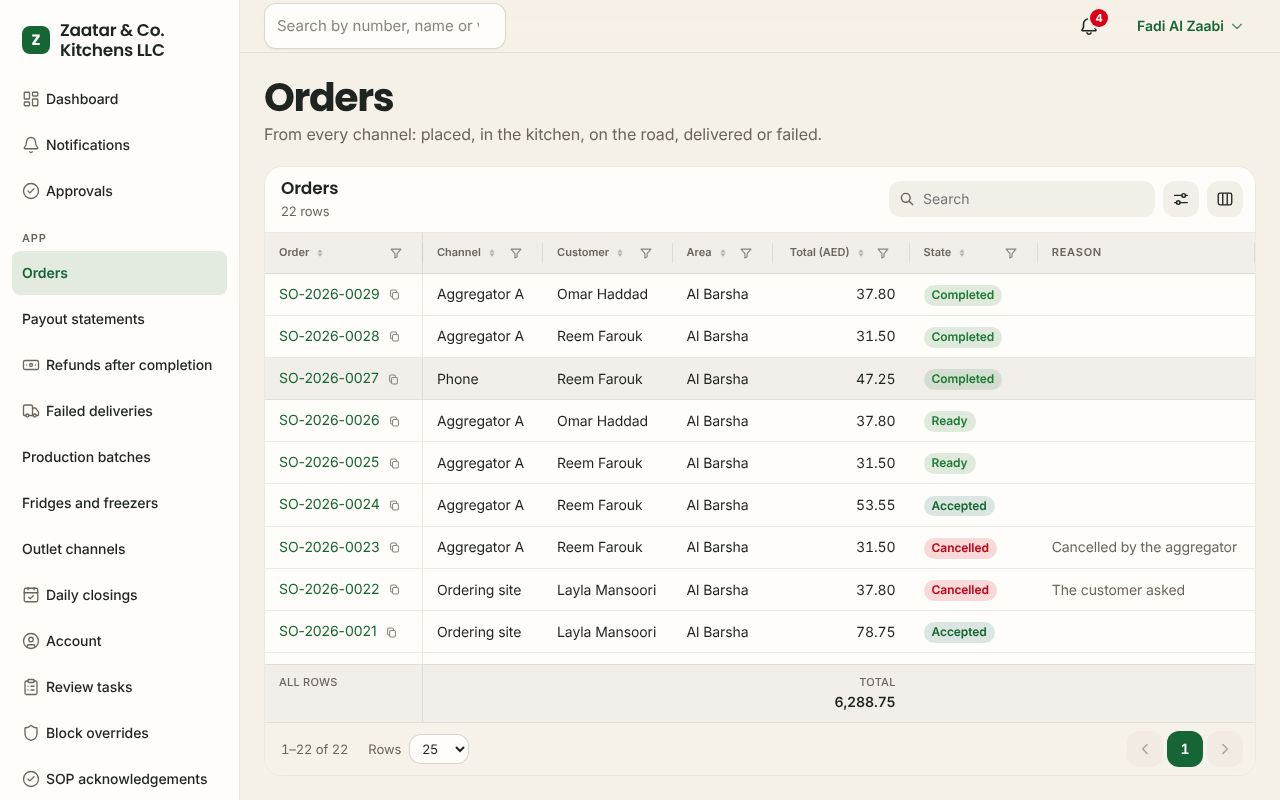Screen dimensions: 1280x800
Task: Go to next page arrow
Action: pyautogui.click(x=1225, y=749)
